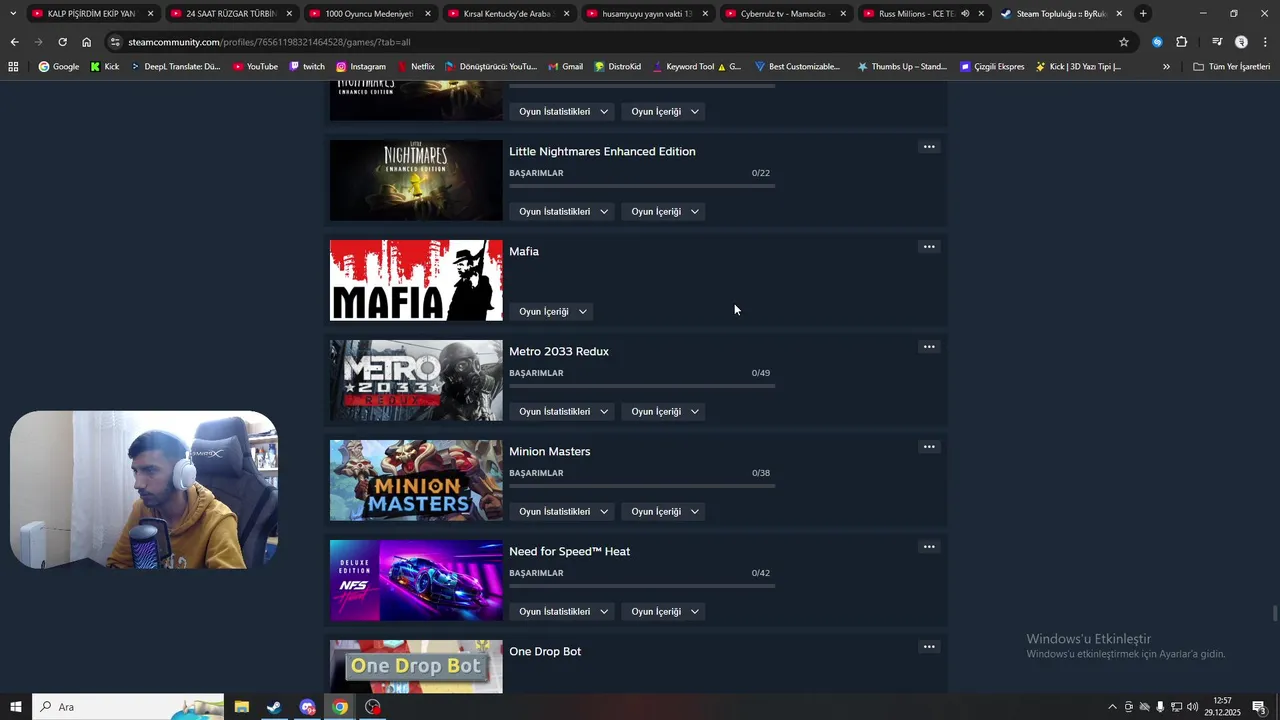This screenshot has height=720, width=1280.
Task: Click the Windows taskbar search box Ara
Action: pos(128,707)
